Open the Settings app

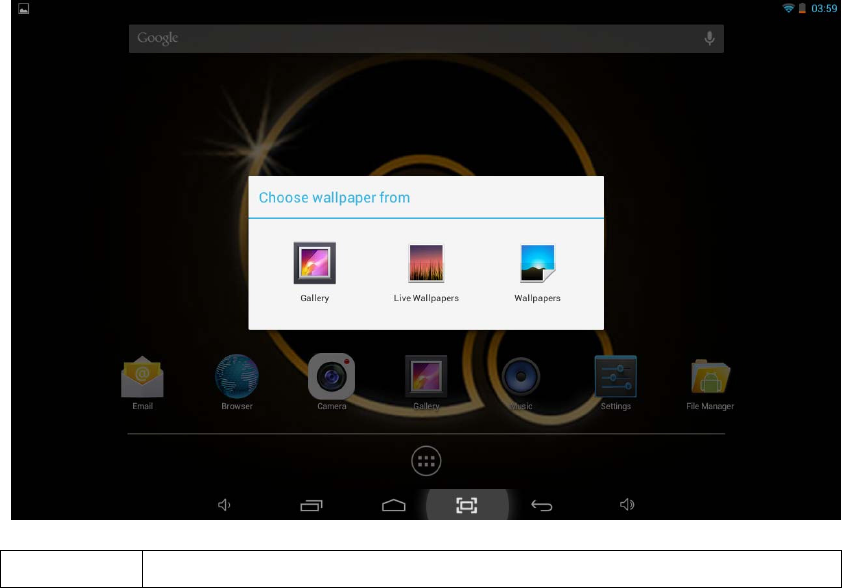615,382
